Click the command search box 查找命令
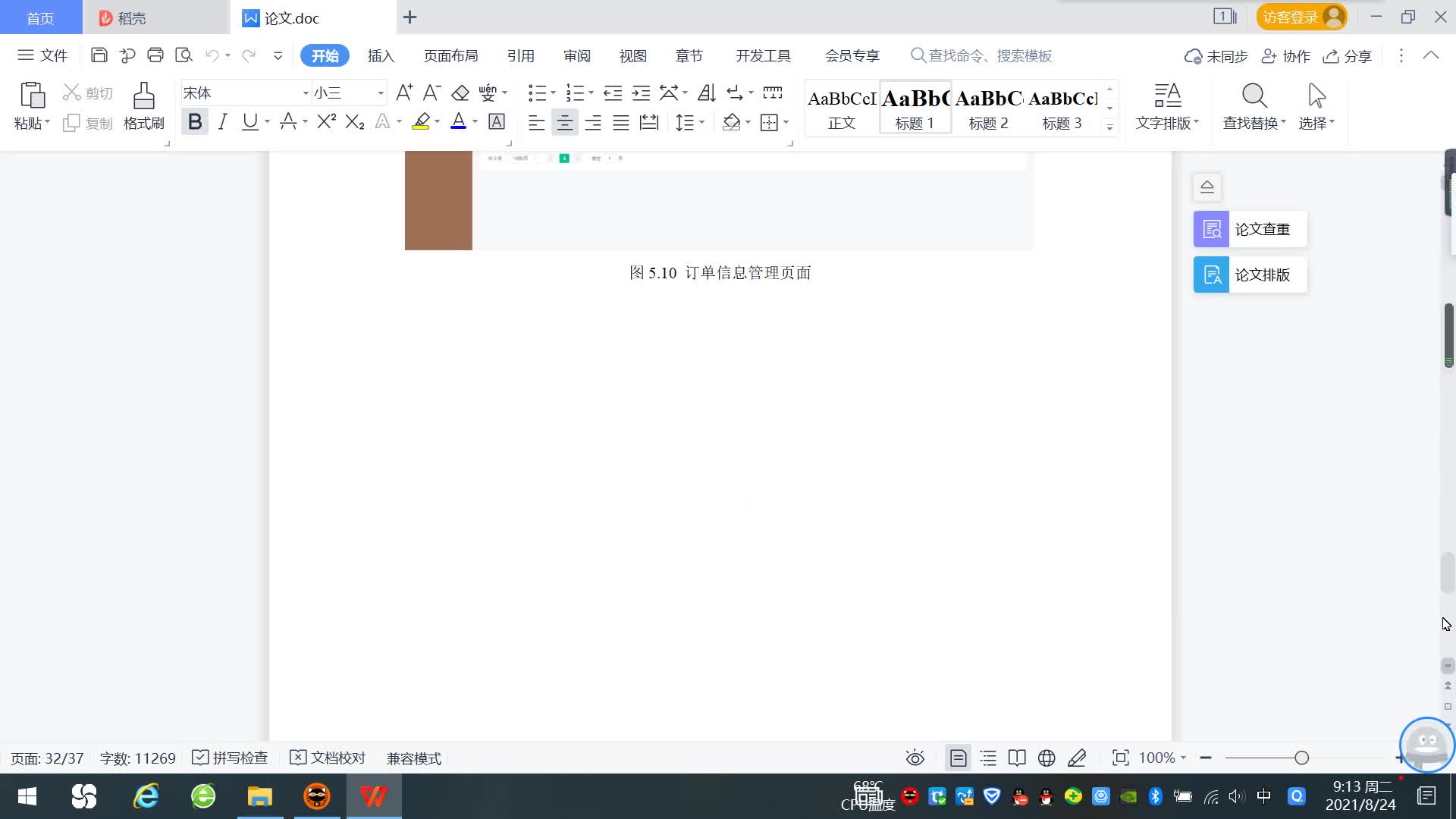The image size is (1456, 819). [981, 55]
